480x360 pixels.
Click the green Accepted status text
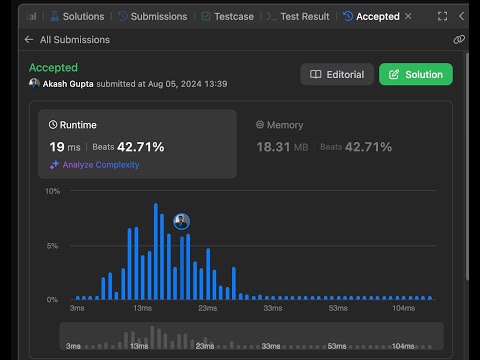53,68
